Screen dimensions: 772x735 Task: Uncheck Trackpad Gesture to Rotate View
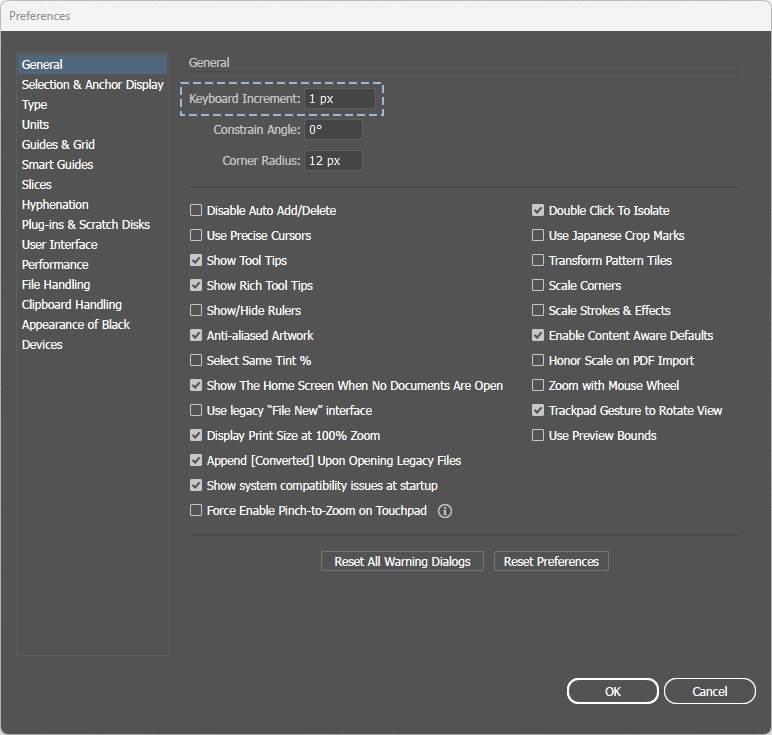click(538, 411)
